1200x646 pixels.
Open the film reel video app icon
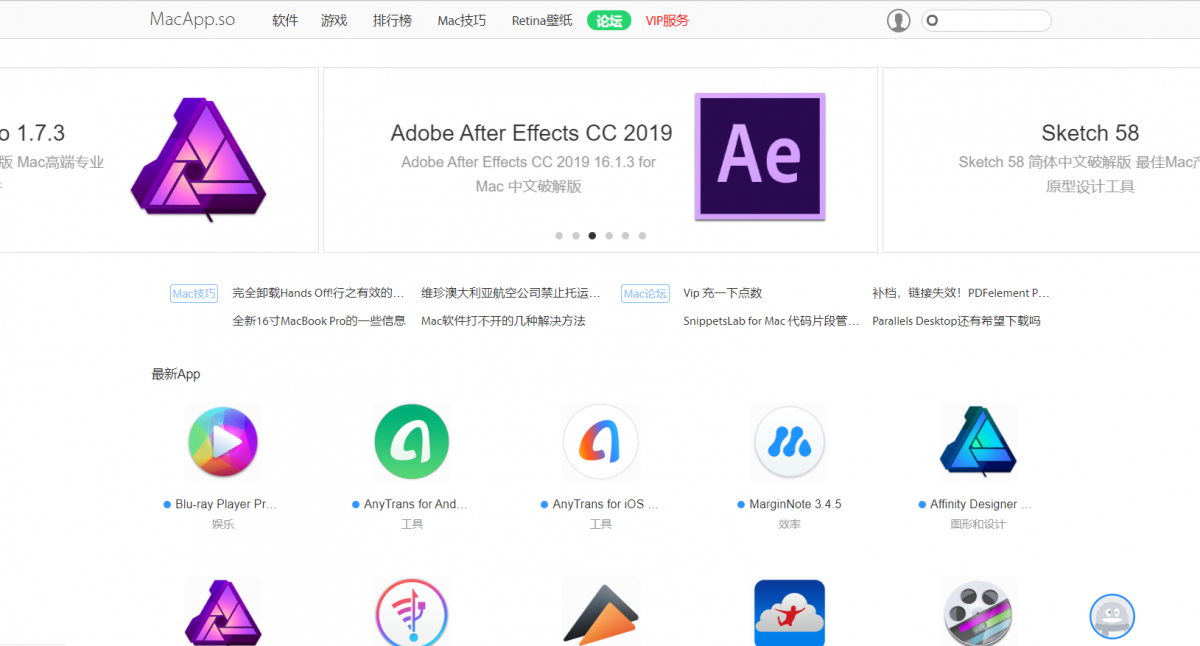[978, 612]
